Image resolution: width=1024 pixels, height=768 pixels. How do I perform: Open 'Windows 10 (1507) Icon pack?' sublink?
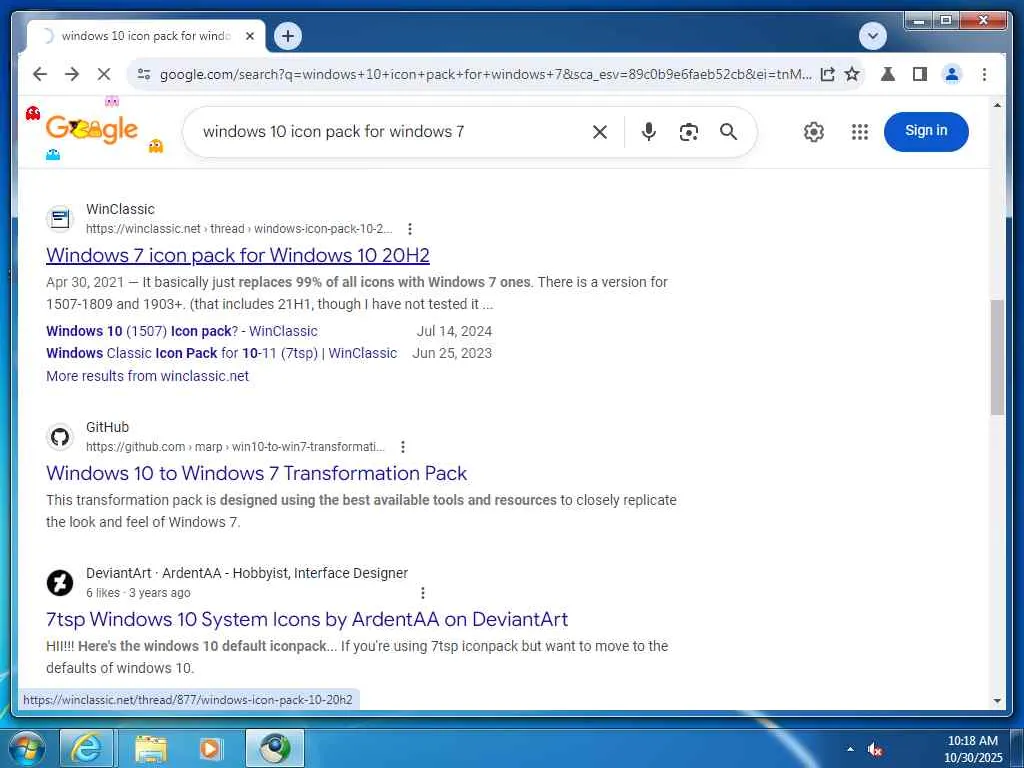coord(182,331)
